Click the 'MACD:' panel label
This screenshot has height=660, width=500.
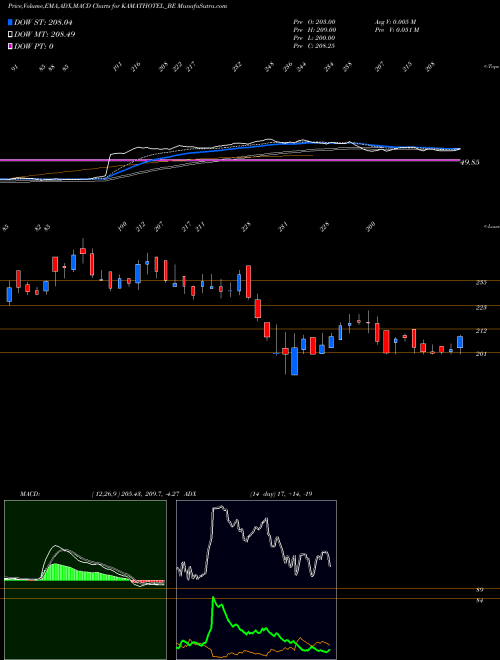(x=30, y=494)
